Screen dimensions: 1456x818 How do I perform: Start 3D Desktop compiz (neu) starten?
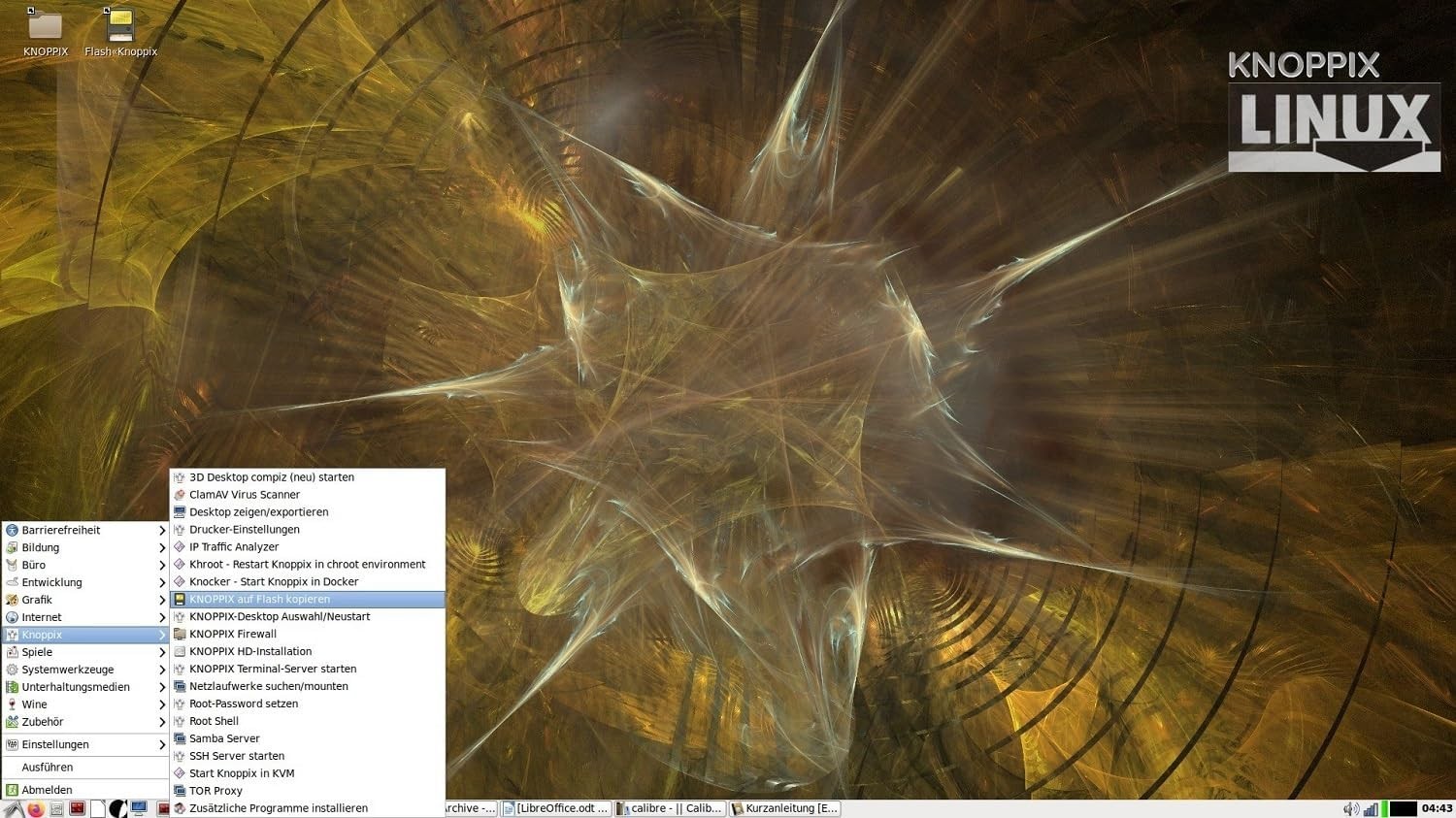click(308, 477)
